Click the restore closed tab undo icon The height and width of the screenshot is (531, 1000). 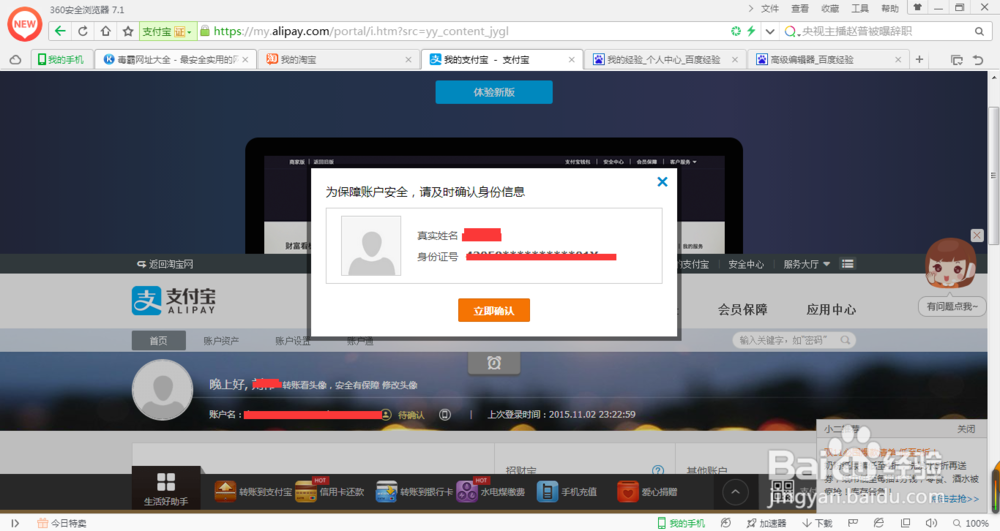[x=978, y=59]
